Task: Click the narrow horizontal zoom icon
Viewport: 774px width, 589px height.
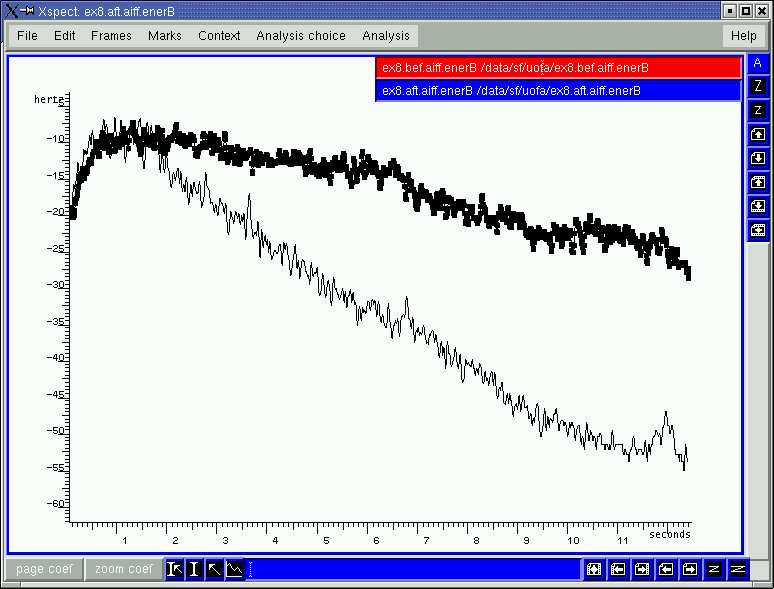Action: [714, 570]
